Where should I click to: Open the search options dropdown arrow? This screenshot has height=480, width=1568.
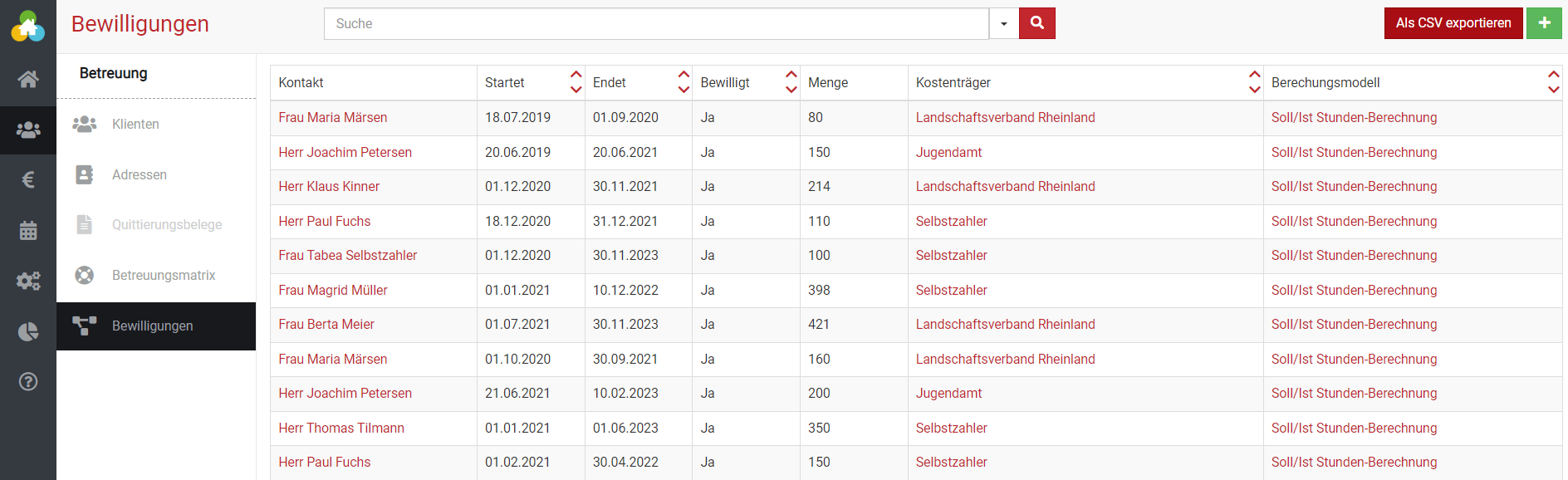tap(1004, 23)
